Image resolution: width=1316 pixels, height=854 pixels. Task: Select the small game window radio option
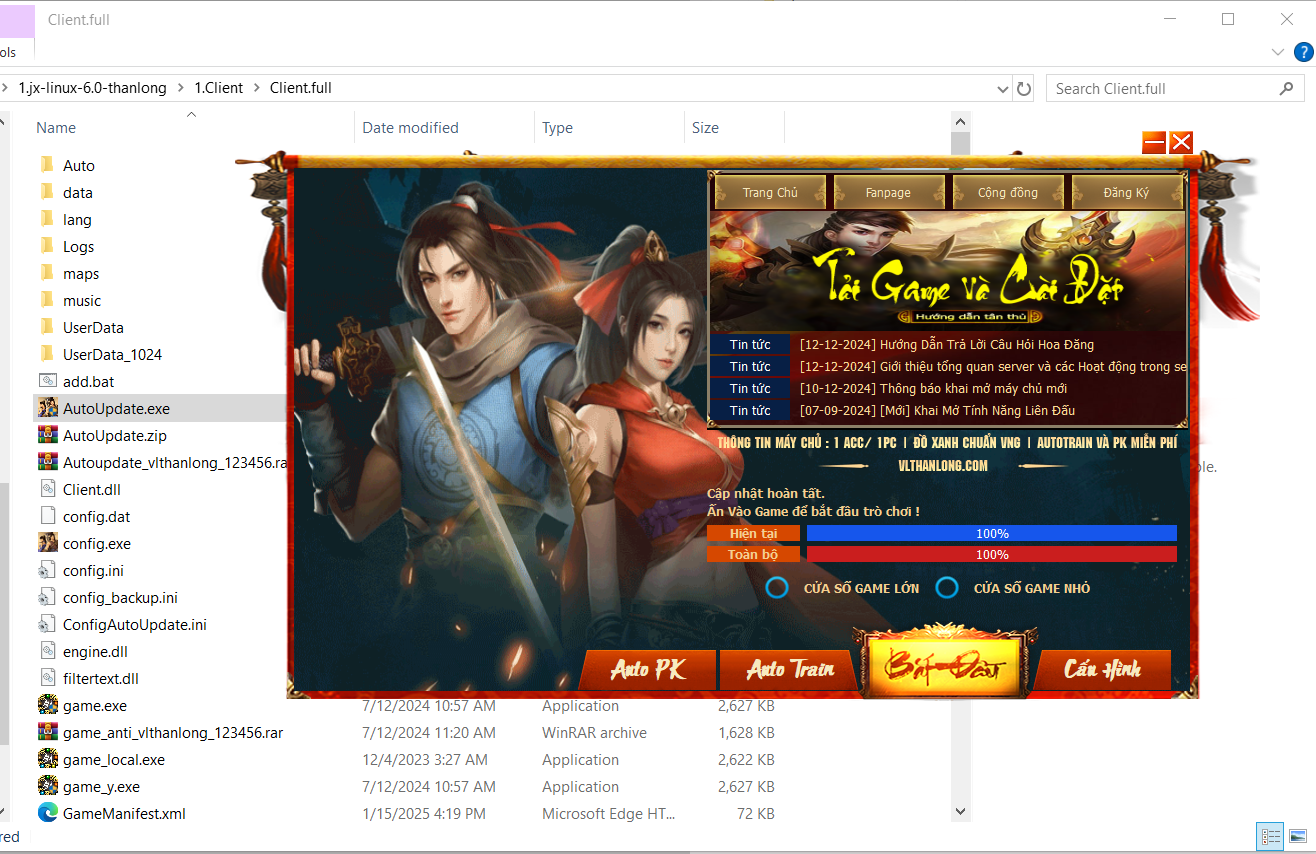947,588
